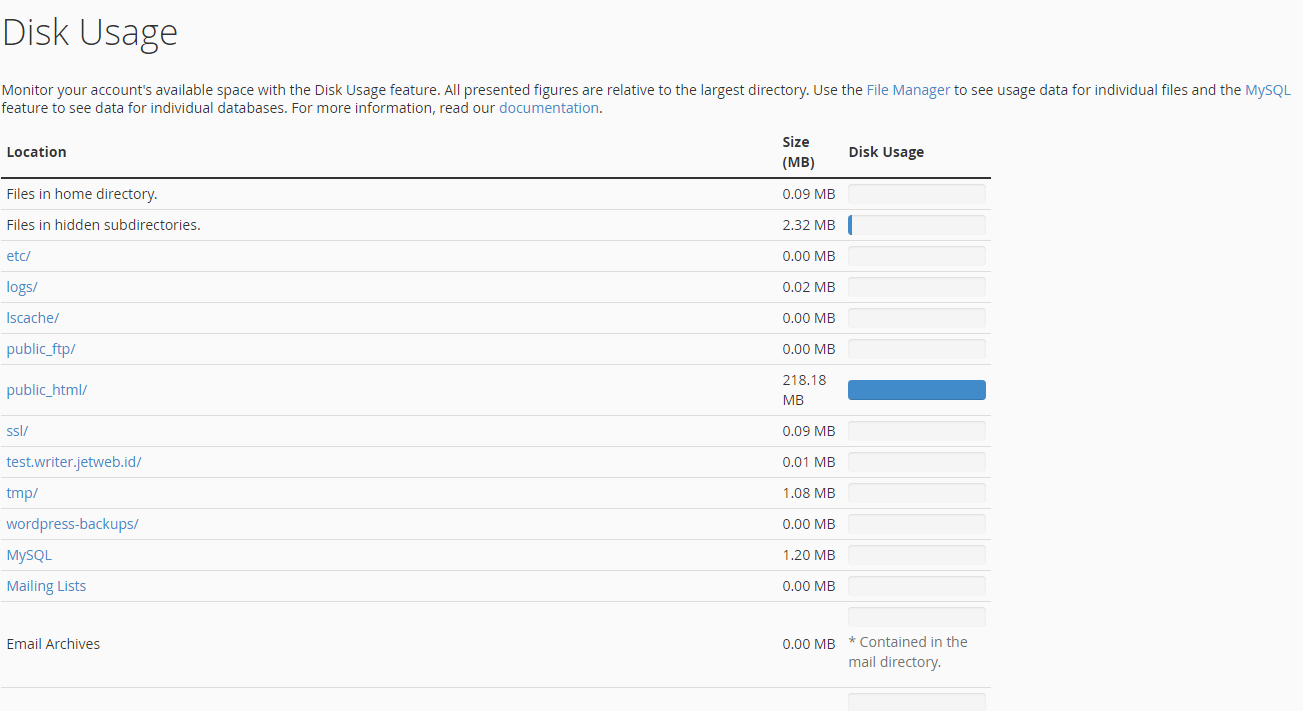Viewport: 1303px width, 711px height.
Task: Open the wordpress-backups/ directory
Action: coord(72,523)
